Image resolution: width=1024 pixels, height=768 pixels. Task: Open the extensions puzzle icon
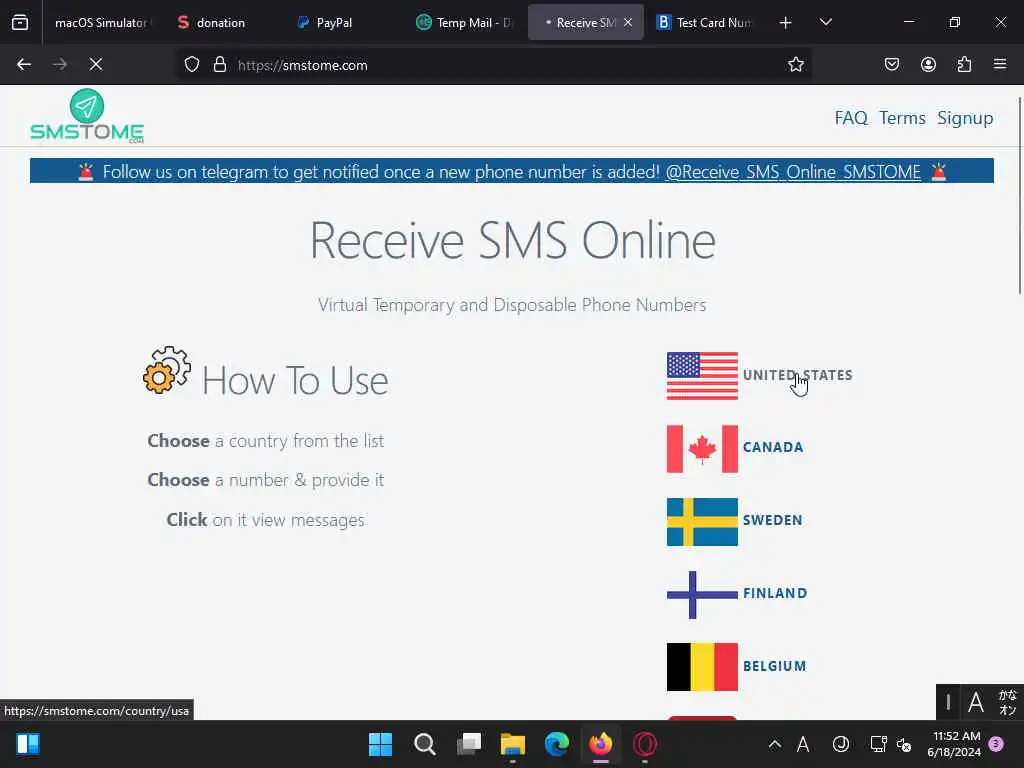point(964,65)
